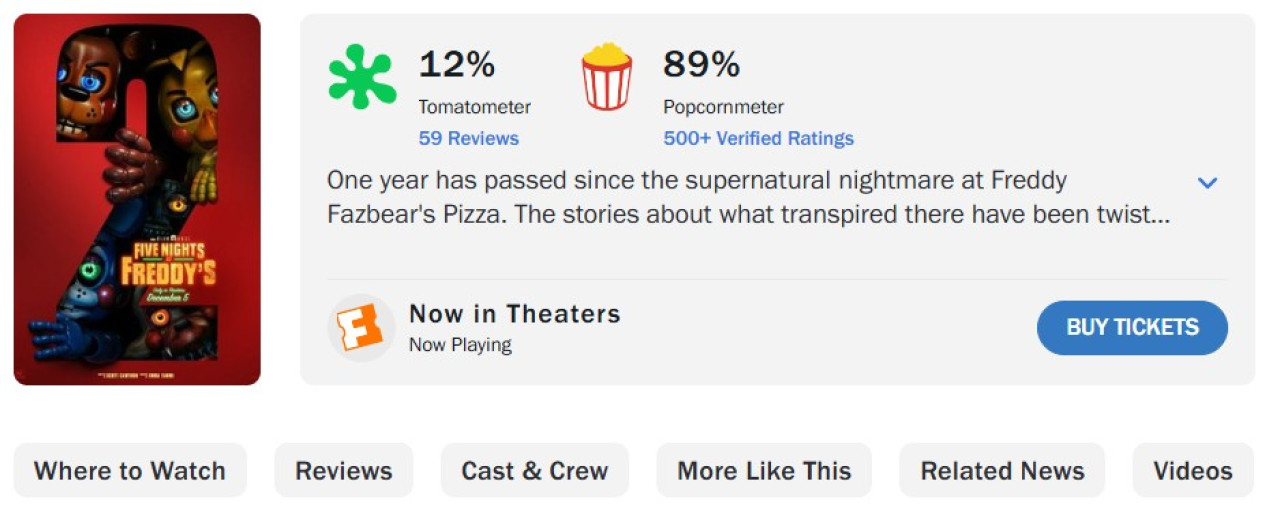This screenshot has height=522, width=1280.
Task: Expand the synopsis with the chevron arrow
Action: 1208,183
